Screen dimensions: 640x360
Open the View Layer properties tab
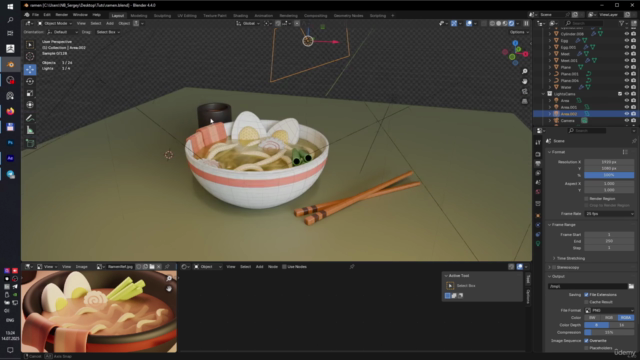538,173
